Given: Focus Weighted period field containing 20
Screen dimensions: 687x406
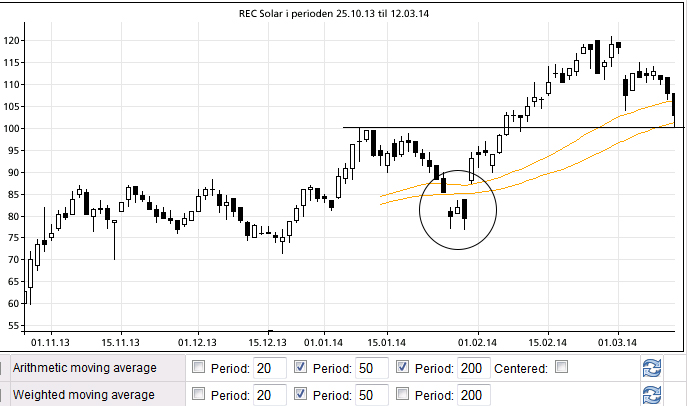Looking at the screenshot, I should click(270, 394).
